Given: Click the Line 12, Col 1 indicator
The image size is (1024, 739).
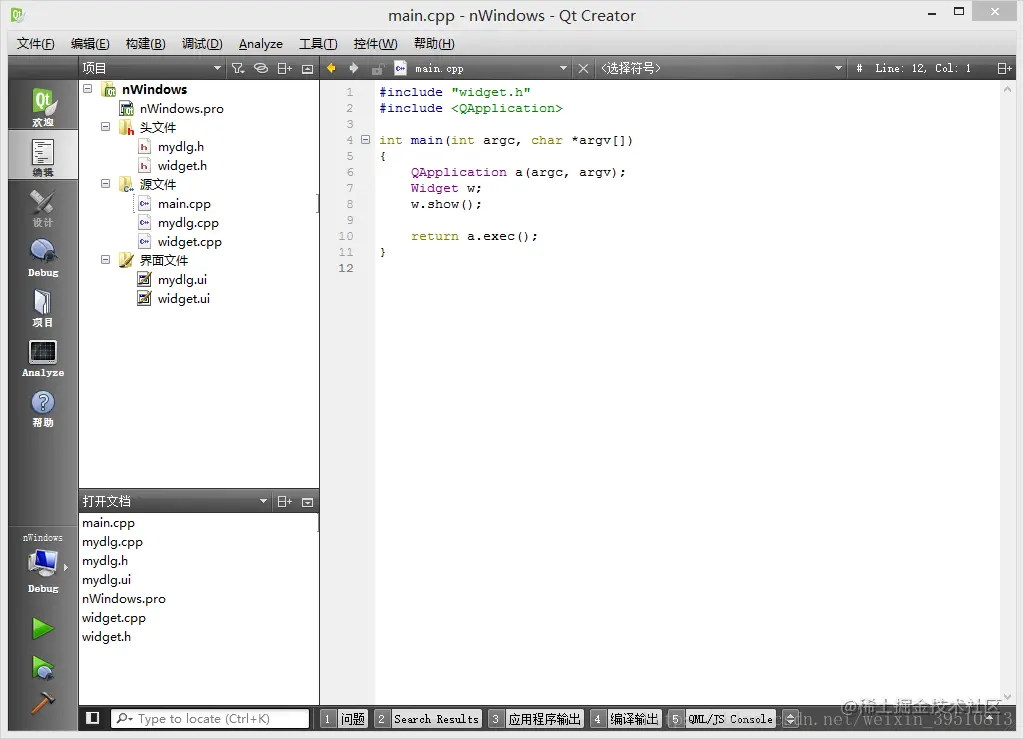Looking at the screenshot, I should [923, 69].
